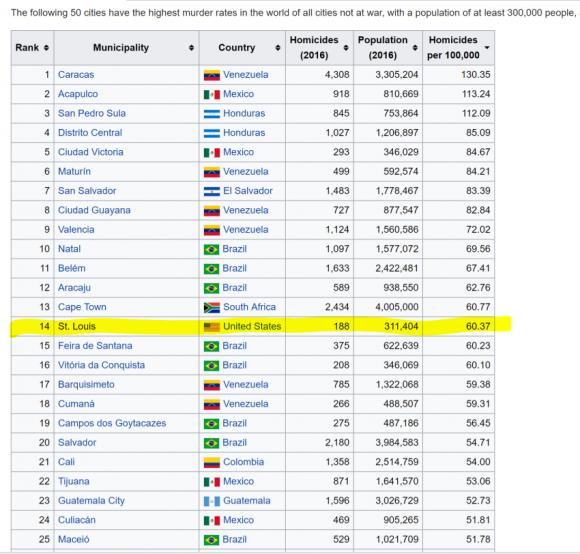The height and width of the screenshot is (554, 580).
Task: Open the Guatemala City link
Action: (91, 501)
